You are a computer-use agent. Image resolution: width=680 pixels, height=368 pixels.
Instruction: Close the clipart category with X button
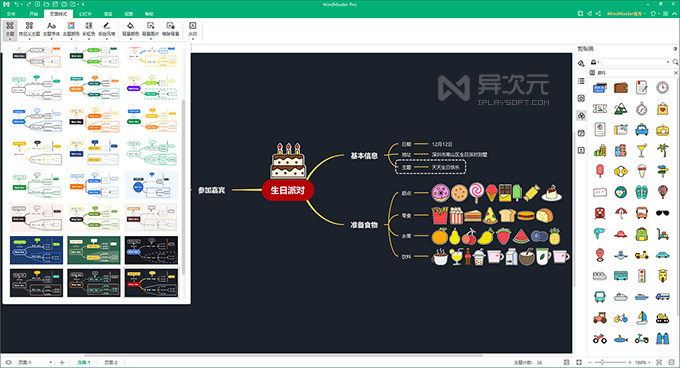point(675,73)
